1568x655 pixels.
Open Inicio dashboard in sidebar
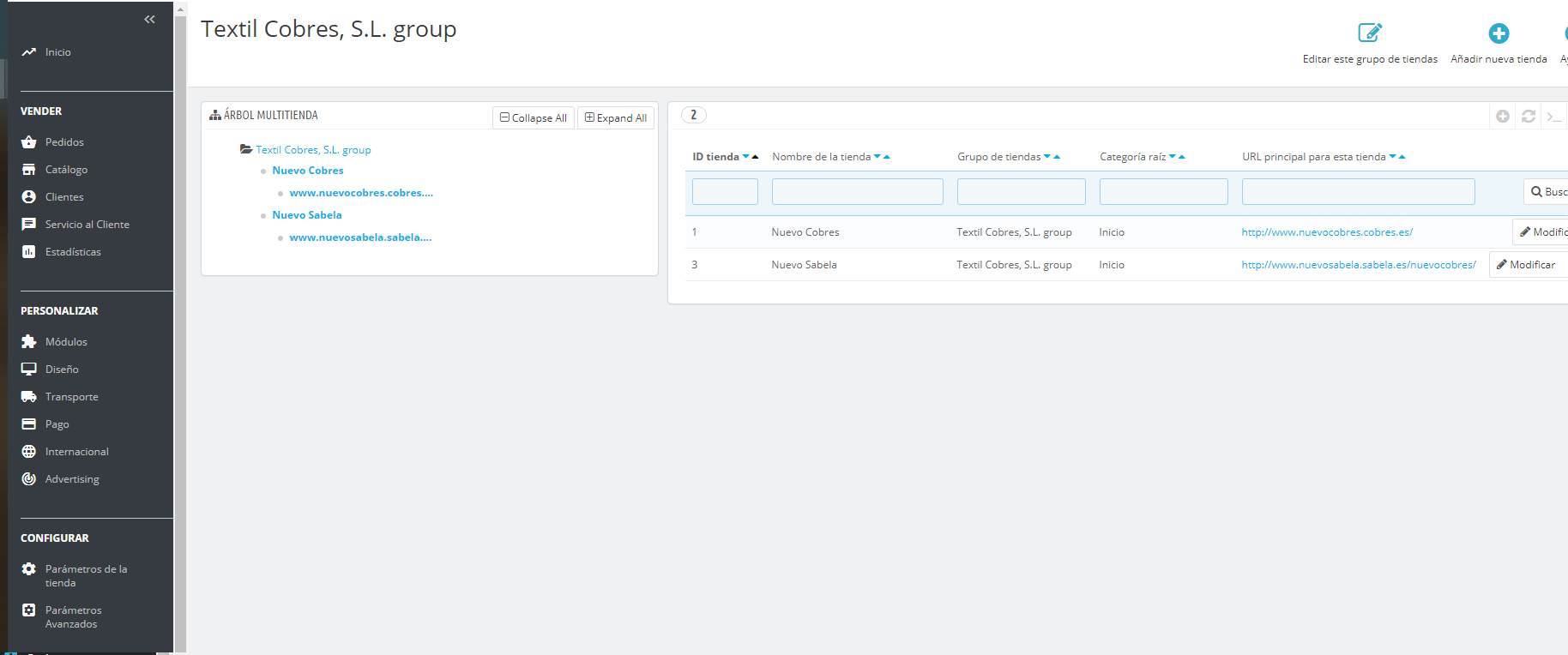(58, 52)
